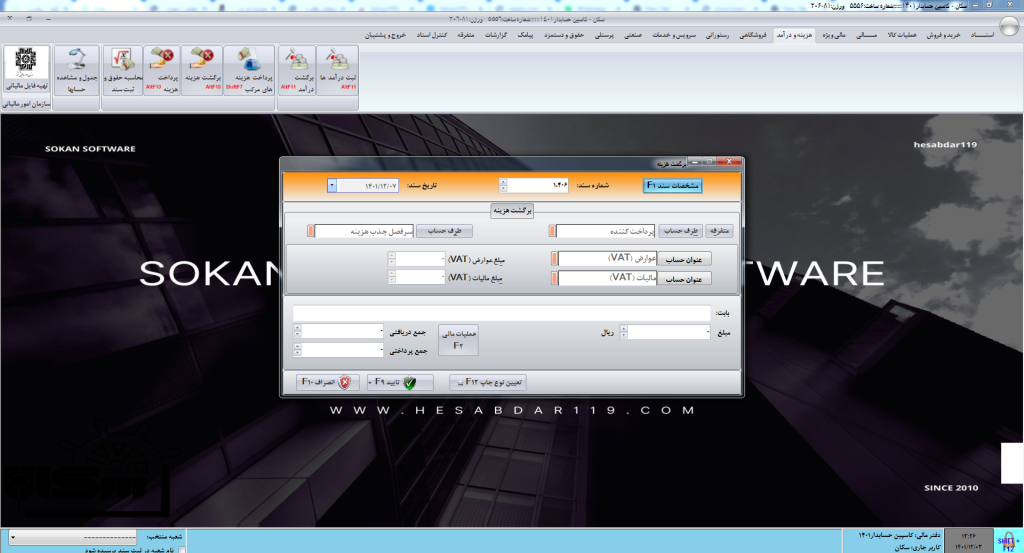Image resolution: width=1024 pixels, height=553 pixels.
Task: Click عنوان حساب button for عوارض (VAT)
Action: pos(684,259)
